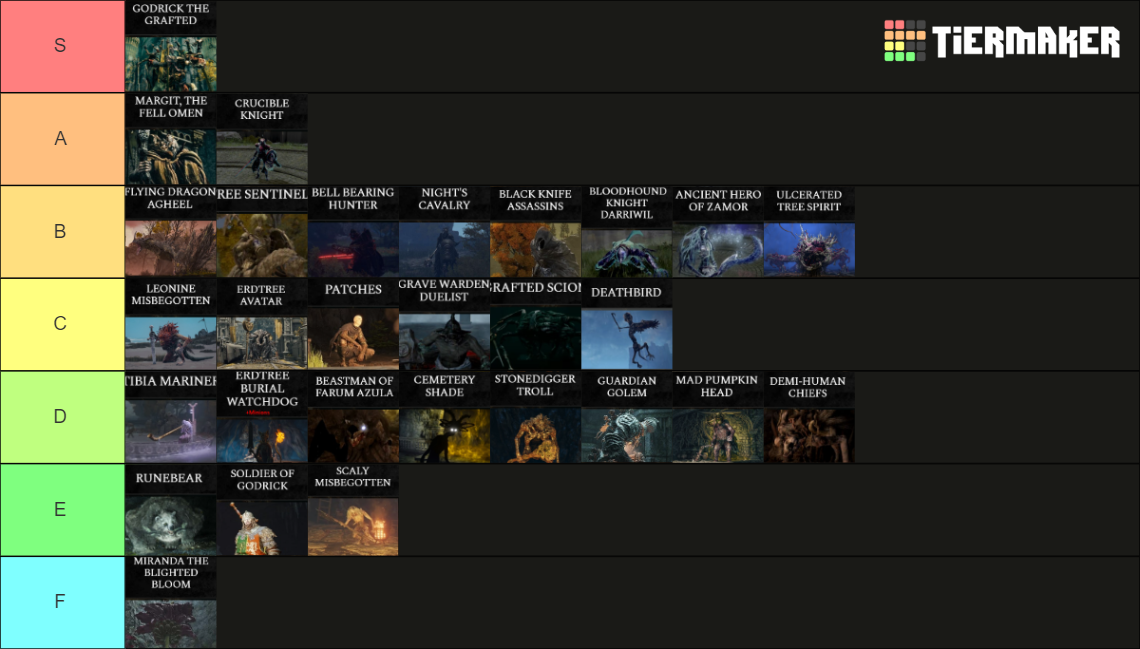The width and height of the screenshot is (1140, 649).
Task: Click the TIERMAKER wordmark text
Action: coord(1027,41)
